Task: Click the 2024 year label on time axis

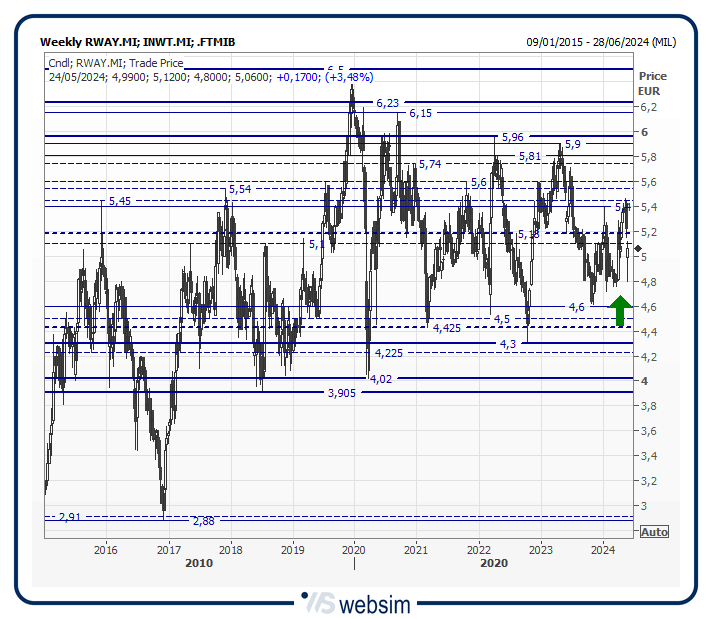Action: (603, 549)
